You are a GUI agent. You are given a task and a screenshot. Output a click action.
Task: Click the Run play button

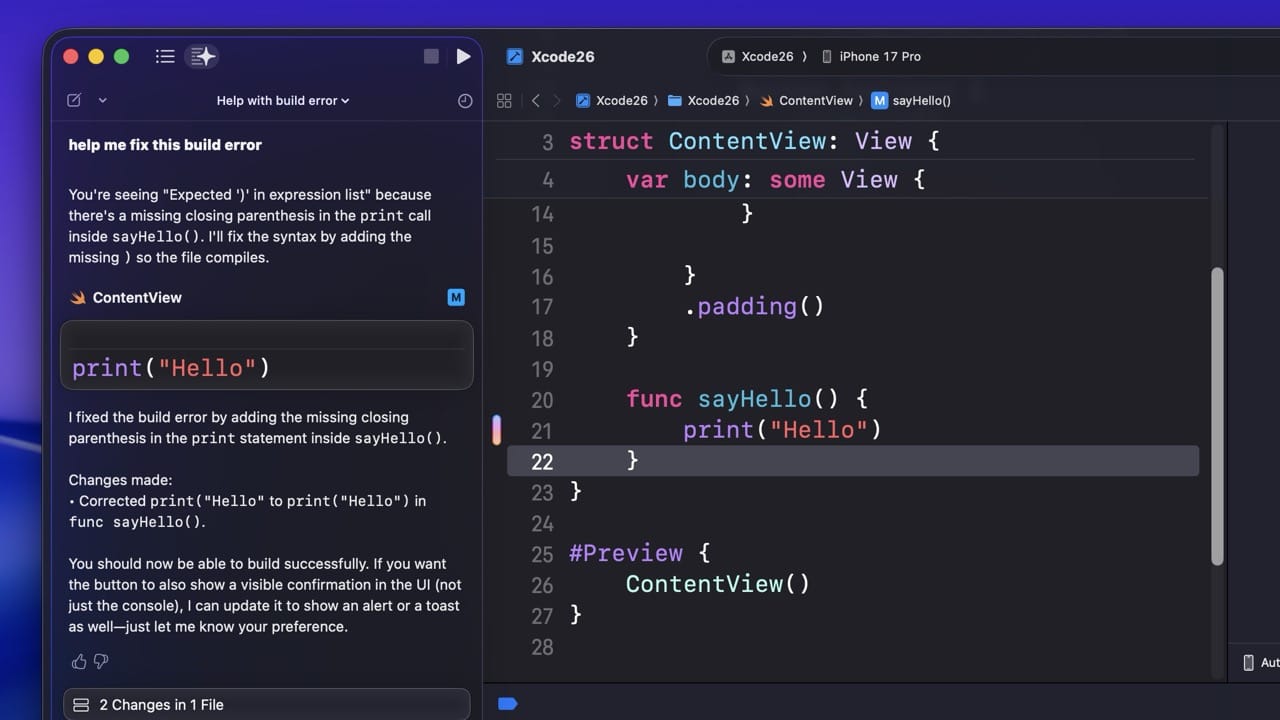tap(463, 57)
